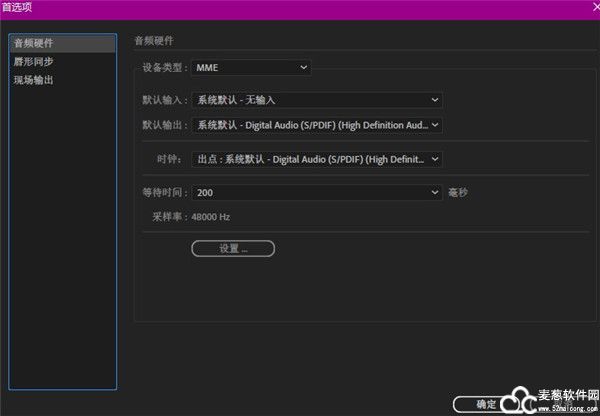Click the 采样率 48000 Hz readout

pos(190,216)
